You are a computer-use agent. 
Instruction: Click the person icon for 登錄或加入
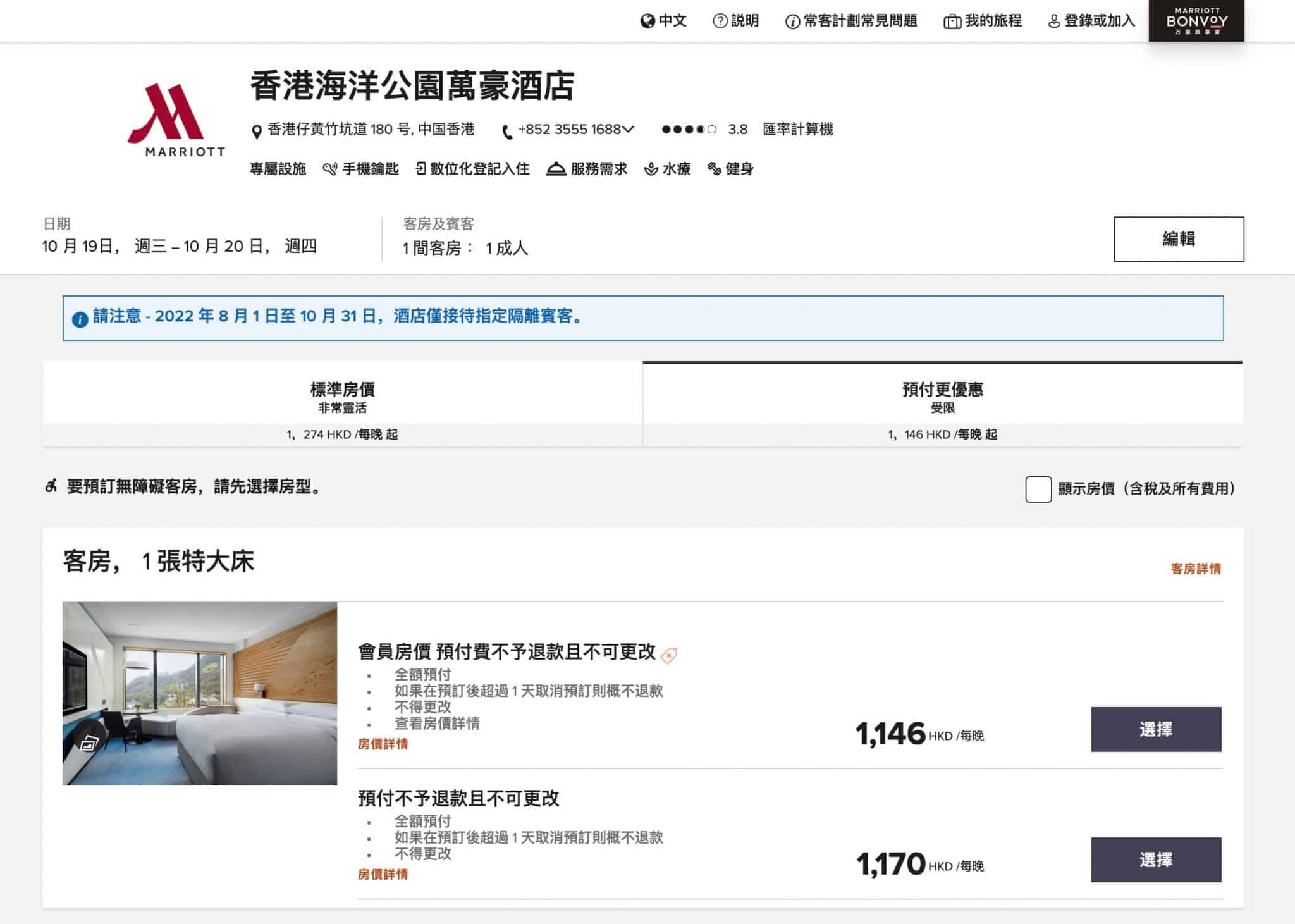pyautogui.click(x=1053, y=22)
